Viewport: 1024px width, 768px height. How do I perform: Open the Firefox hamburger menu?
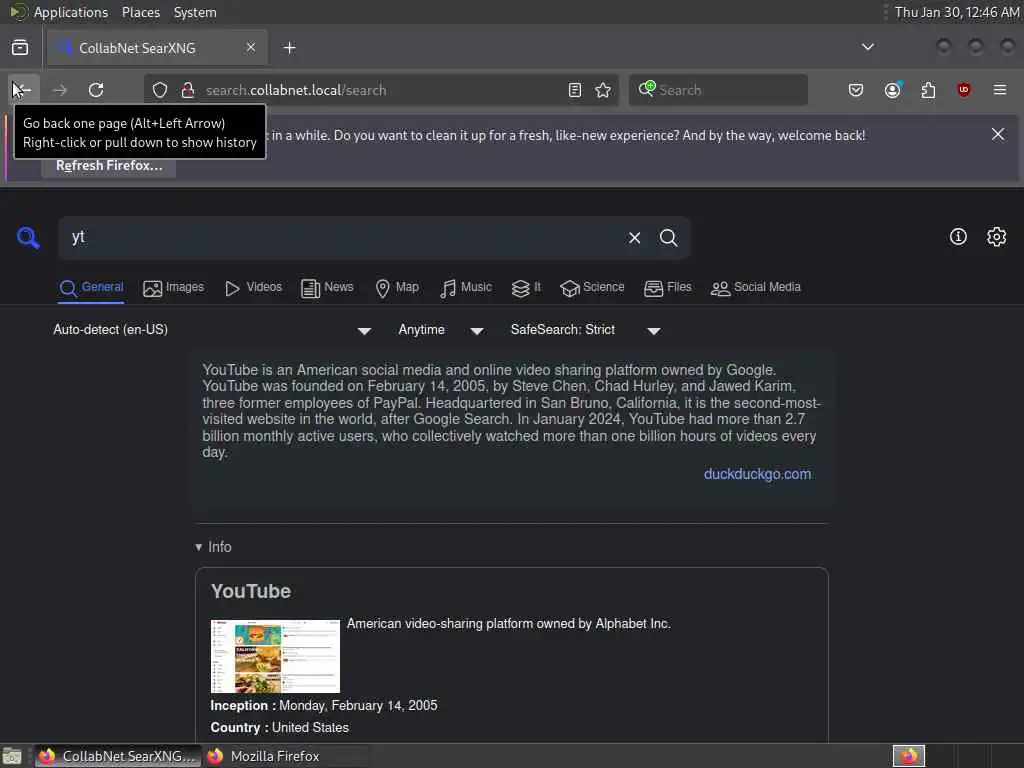tap(1000, 90)
